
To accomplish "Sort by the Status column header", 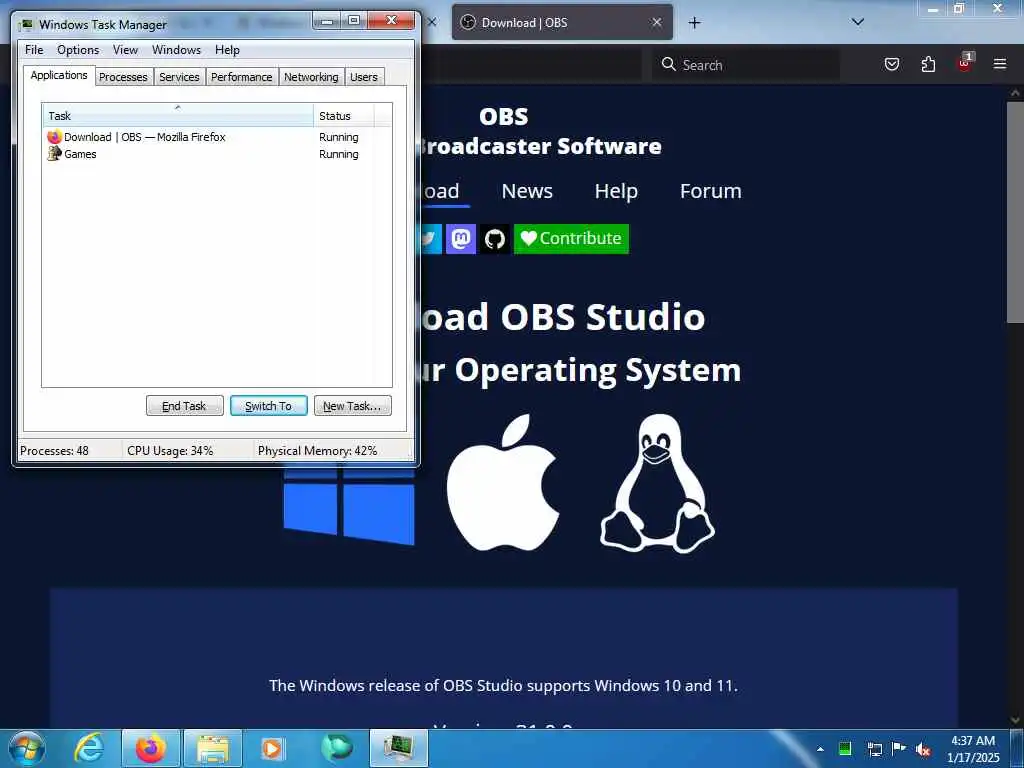I will tap(344, 116).
